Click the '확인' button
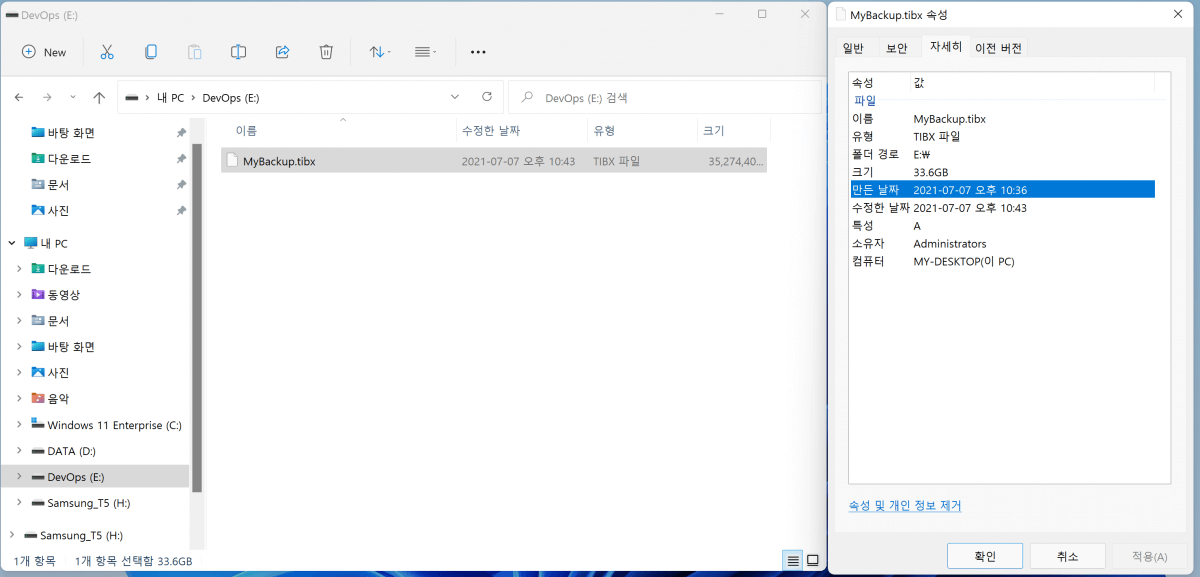Viewport: 1200px width, 577px height. 985,557
